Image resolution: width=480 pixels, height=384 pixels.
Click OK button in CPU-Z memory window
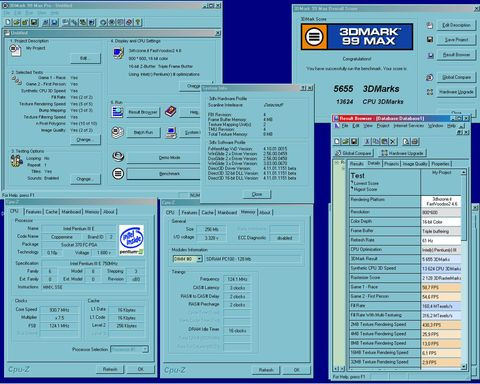coord(297,370)
